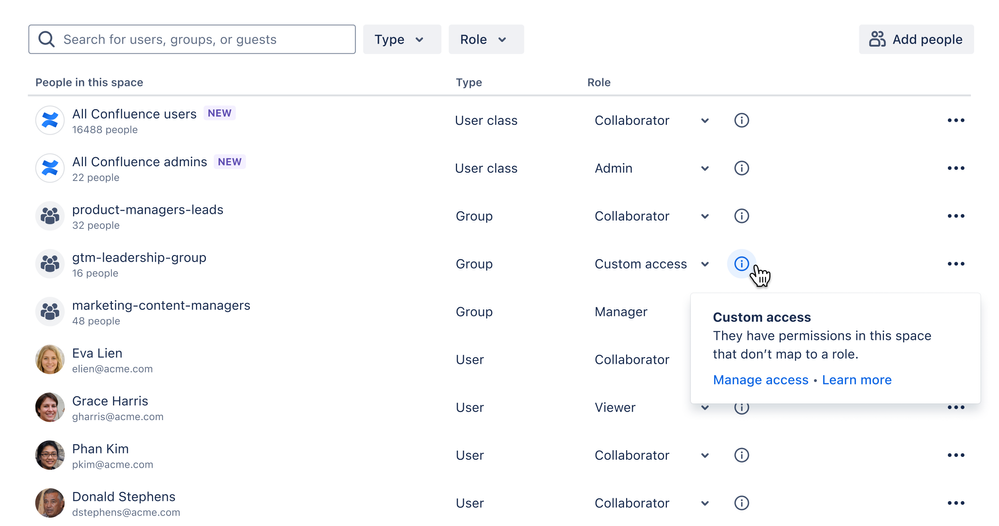The height and width of the screenshot is (526, 999).
Task: Open the Type filter dropdown
Action: [401, 40]
